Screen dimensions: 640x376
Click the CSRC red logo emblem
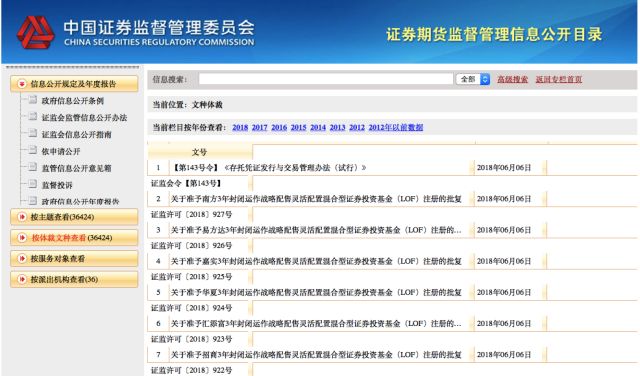click(35, 33)
